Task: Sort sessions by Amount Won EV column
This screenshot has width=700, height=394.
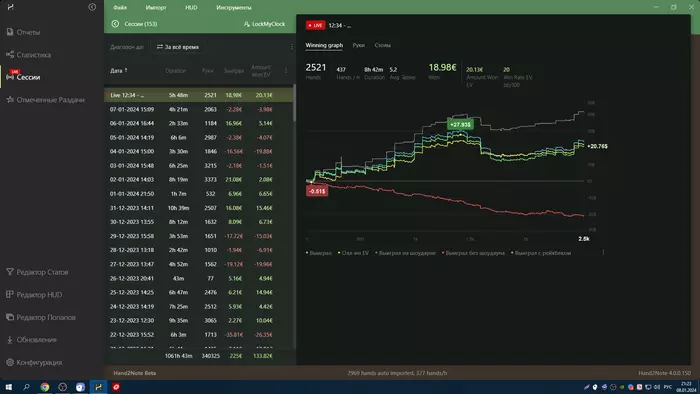Action: click(x=261, y=71)
